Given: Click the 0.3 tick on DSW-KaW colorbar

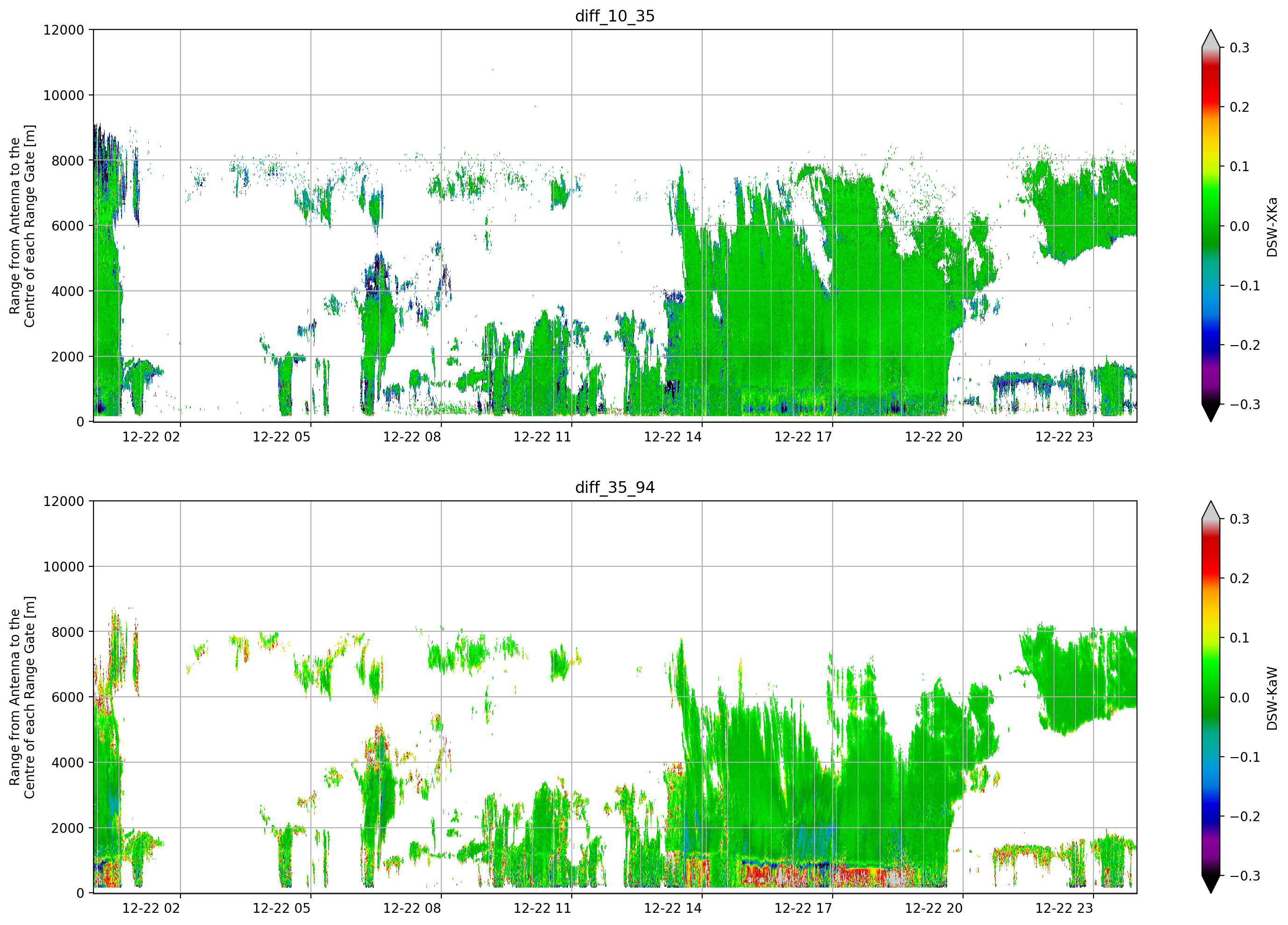Looking at the screenshot, I should point(1240,519).
